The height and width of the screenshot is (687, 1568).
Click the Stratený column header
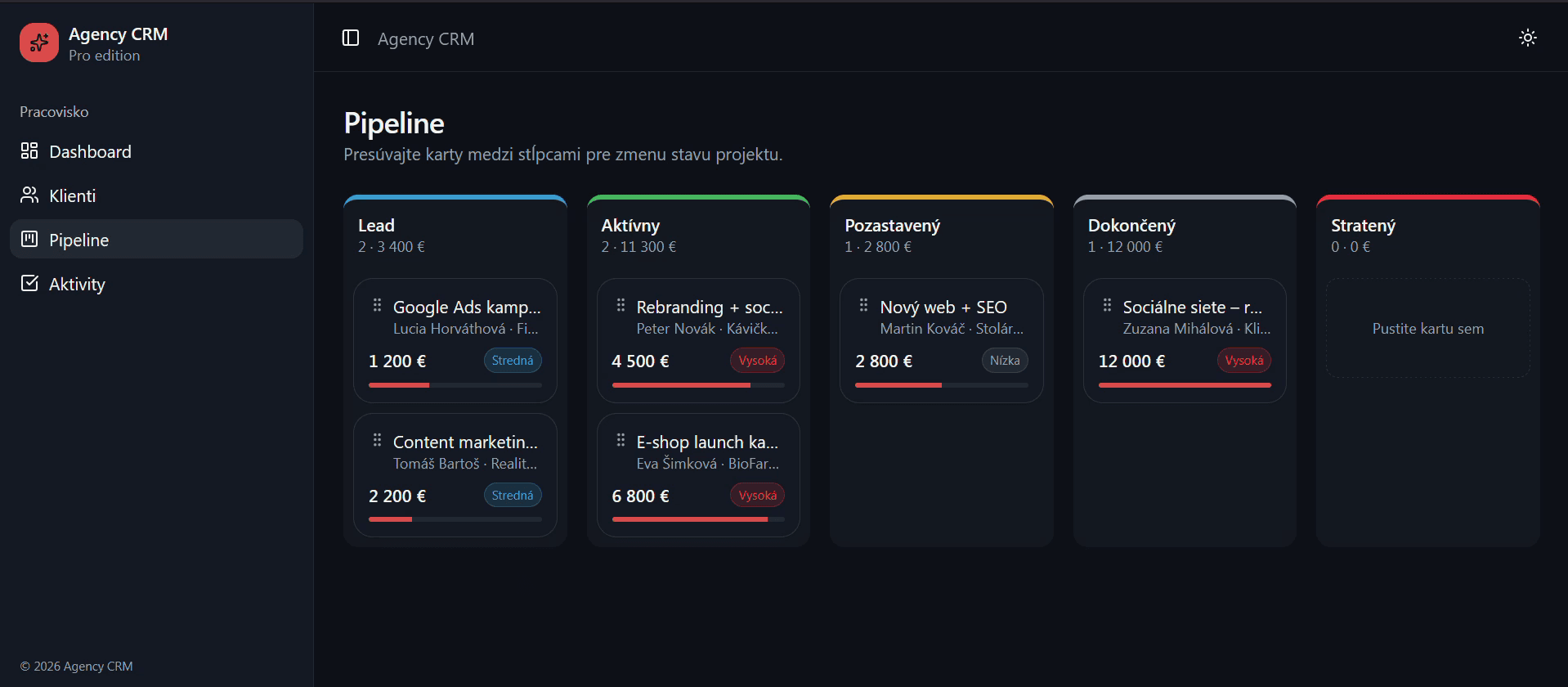[1363, 226]
